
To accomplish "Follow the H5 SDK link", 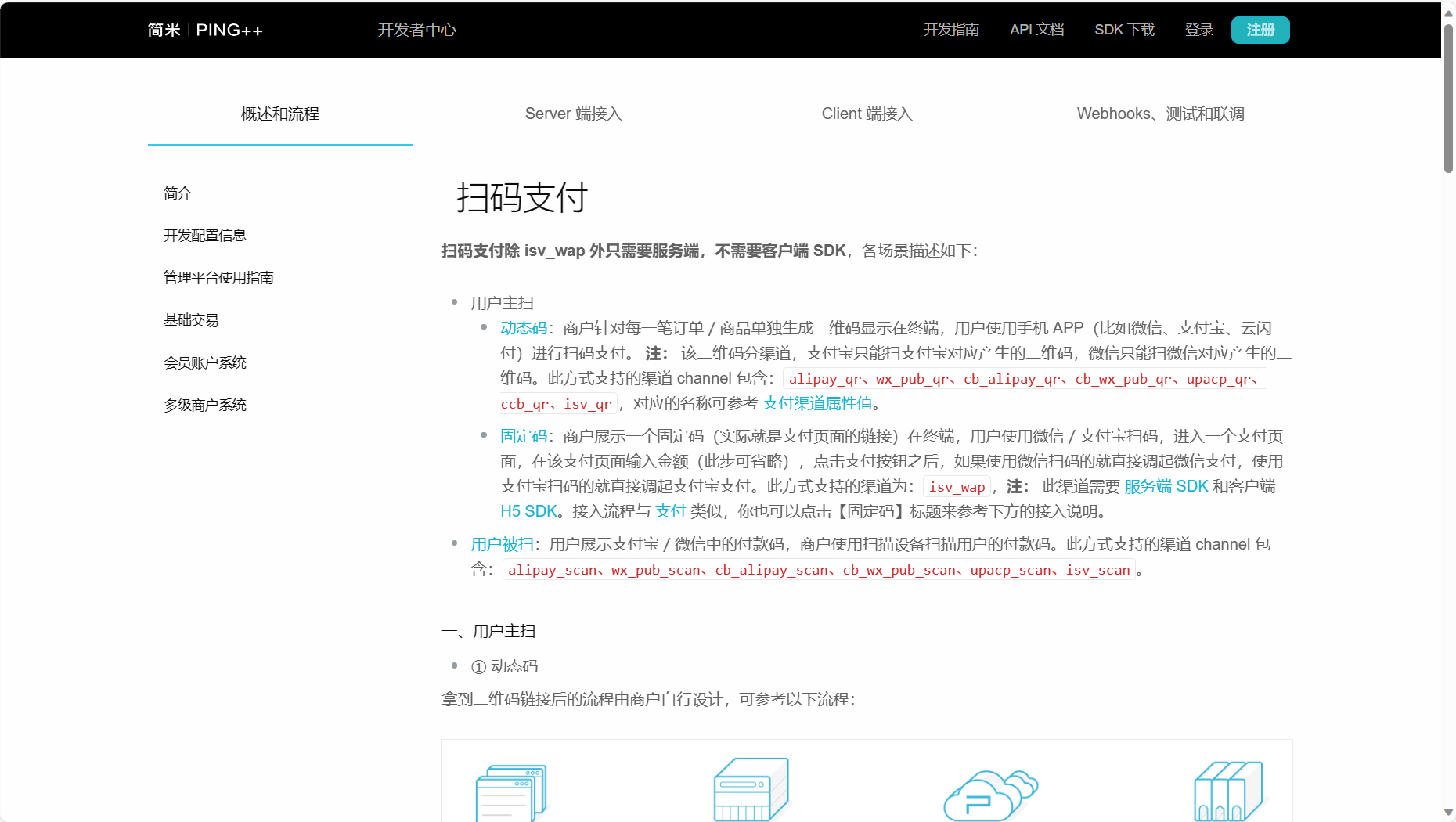I will point(528,511).
